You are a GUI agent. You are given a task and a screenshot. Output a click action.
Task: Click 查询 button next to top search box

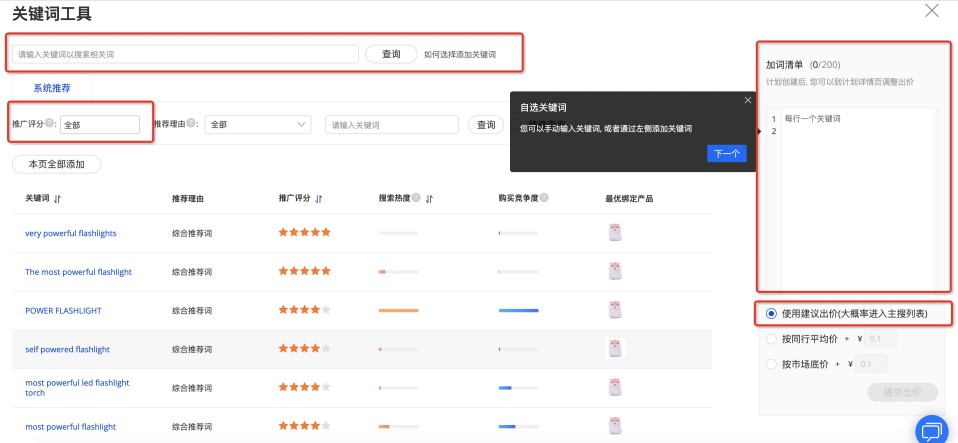point(390,54)
